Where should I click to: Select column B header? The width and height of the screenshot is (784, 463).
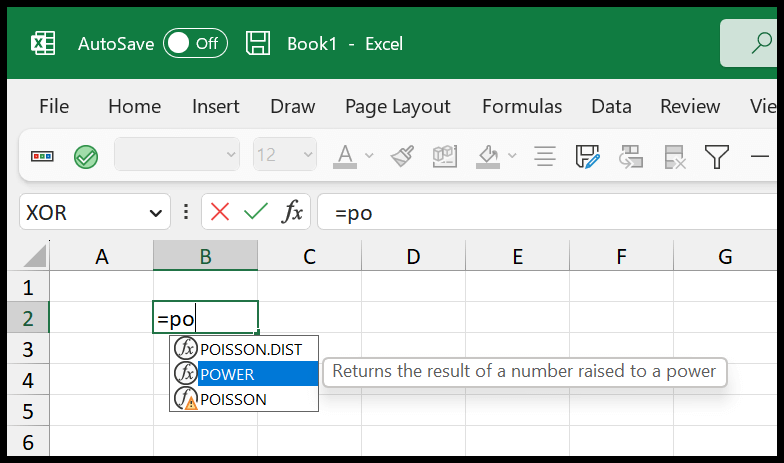[206, 256]
